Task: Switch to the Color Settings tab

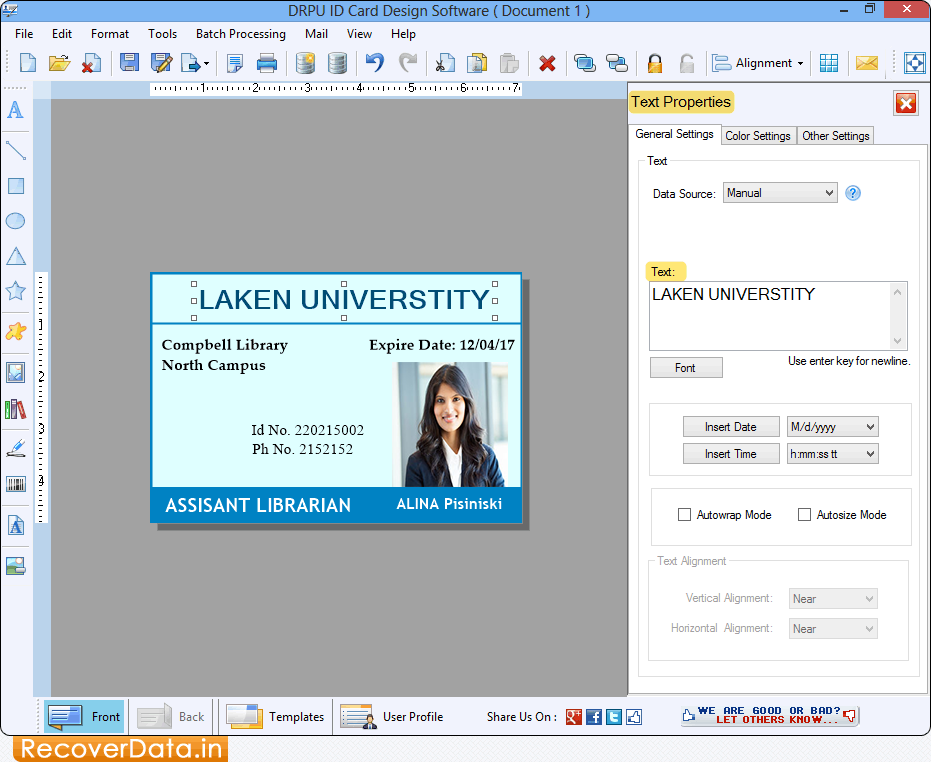Action: click(758, 135)
